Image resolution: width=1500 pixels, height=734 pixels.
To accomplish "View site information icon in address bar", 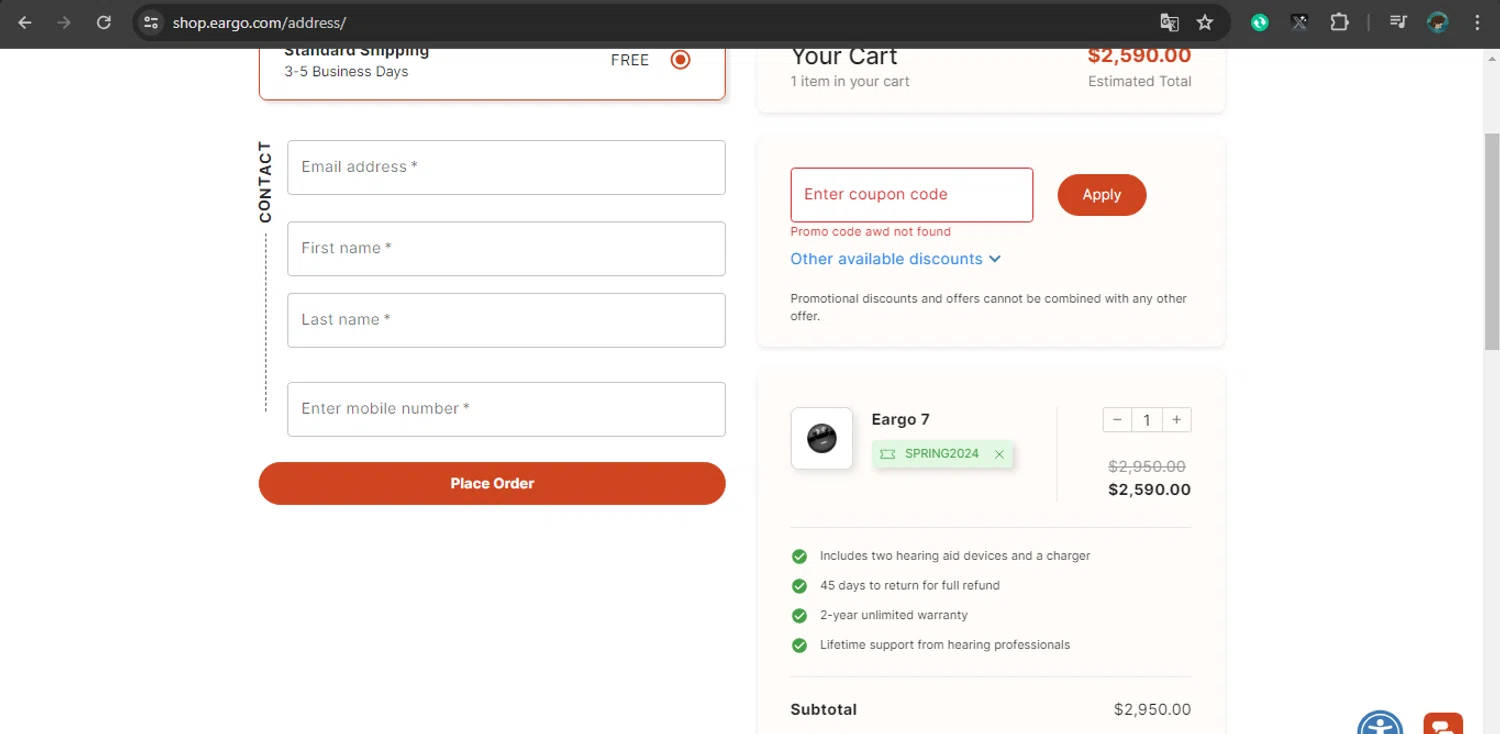I will tap(151, 22).
